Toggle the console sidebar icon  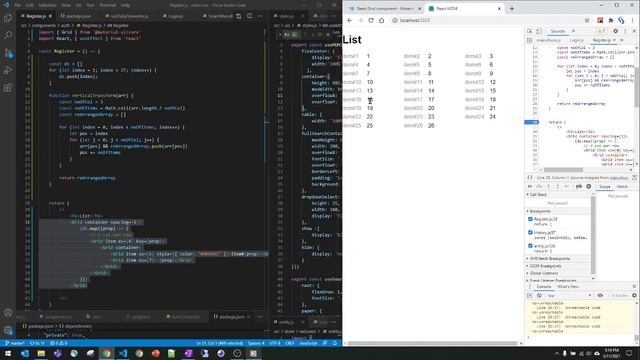(529, 296)
